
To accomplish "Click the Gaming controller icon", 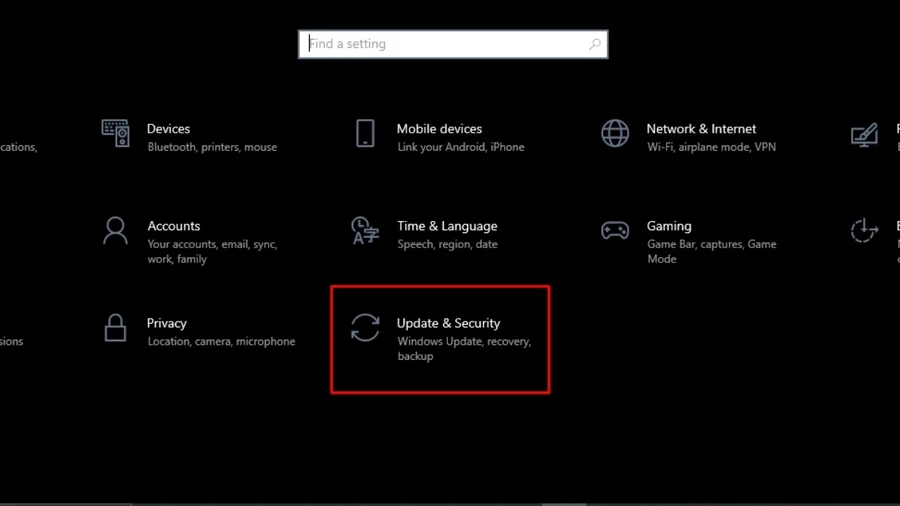I will click(x=615, y=231).
